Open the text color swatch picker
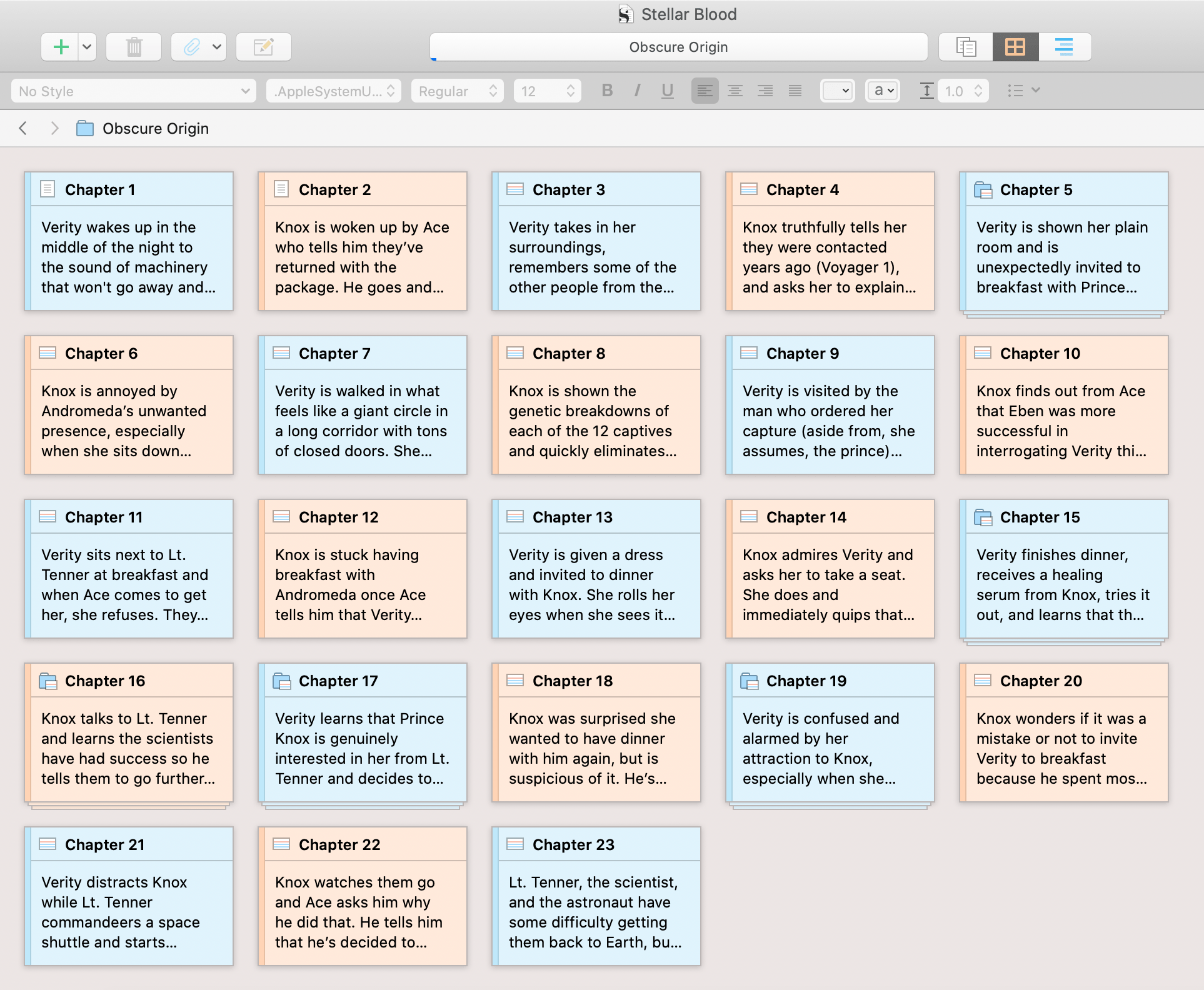This screenshot has height=990, width=1204. click(837, 91)
